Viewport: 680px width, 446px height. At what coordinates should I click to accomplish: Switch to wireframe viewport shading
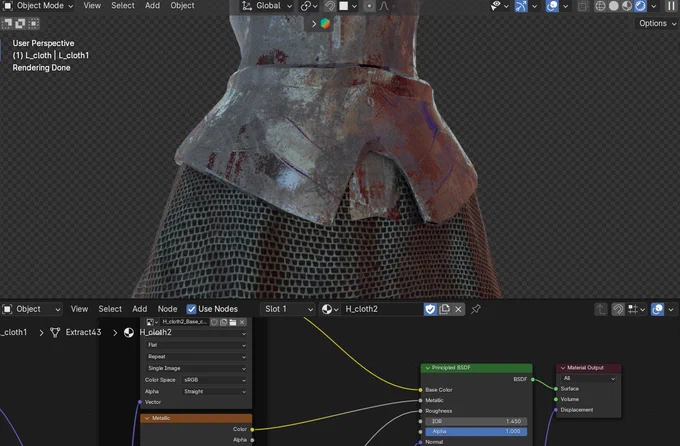[600, 6]
